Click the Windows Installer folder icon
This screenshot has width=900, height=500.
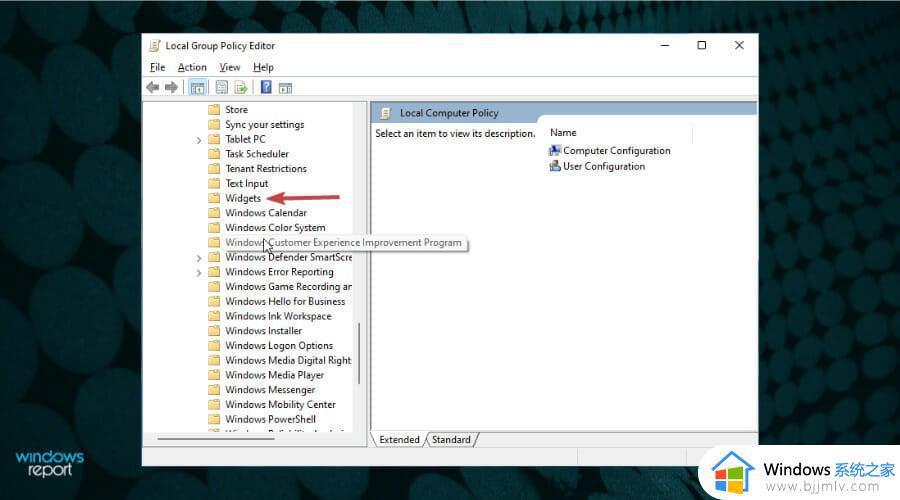point(214,331)
